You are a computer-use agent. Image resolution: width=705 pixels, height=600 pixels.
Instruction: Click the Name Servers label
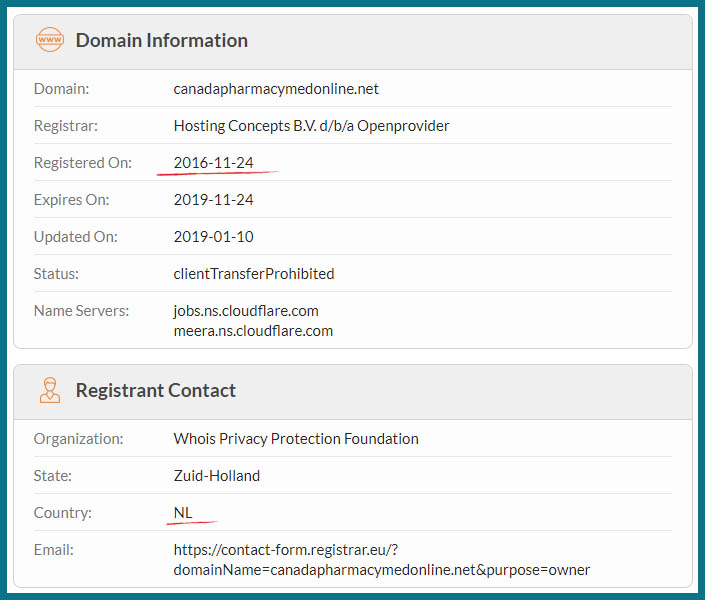[81, 311]
